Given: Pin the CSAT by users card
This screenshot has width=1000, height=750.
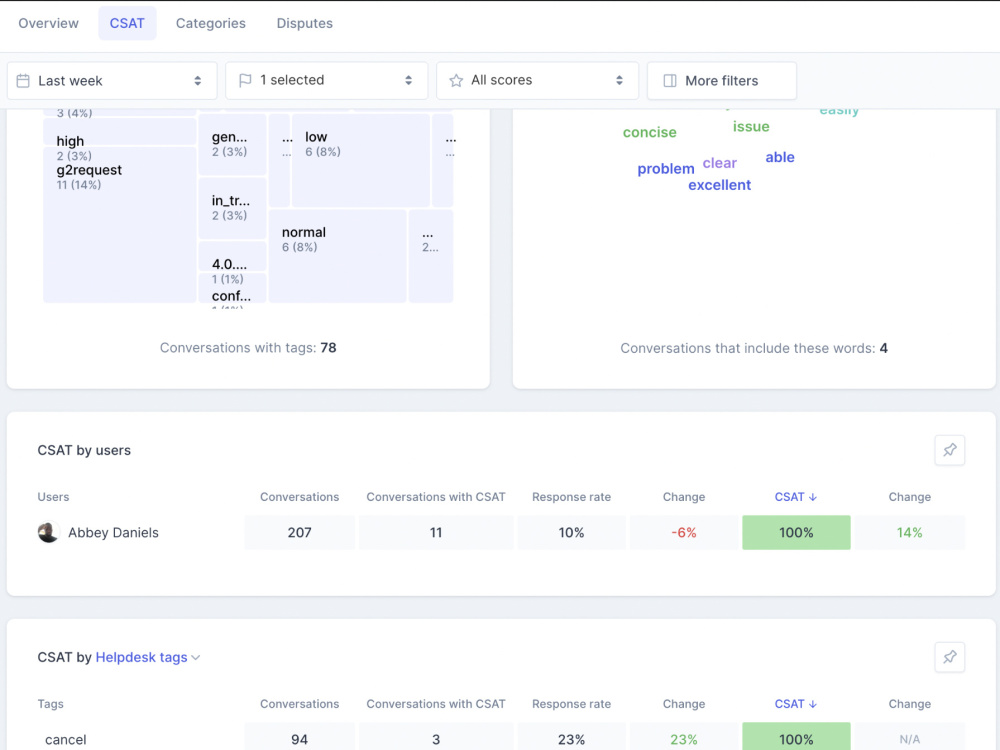Looking at the screenshot, I should [x=949, y=450].
